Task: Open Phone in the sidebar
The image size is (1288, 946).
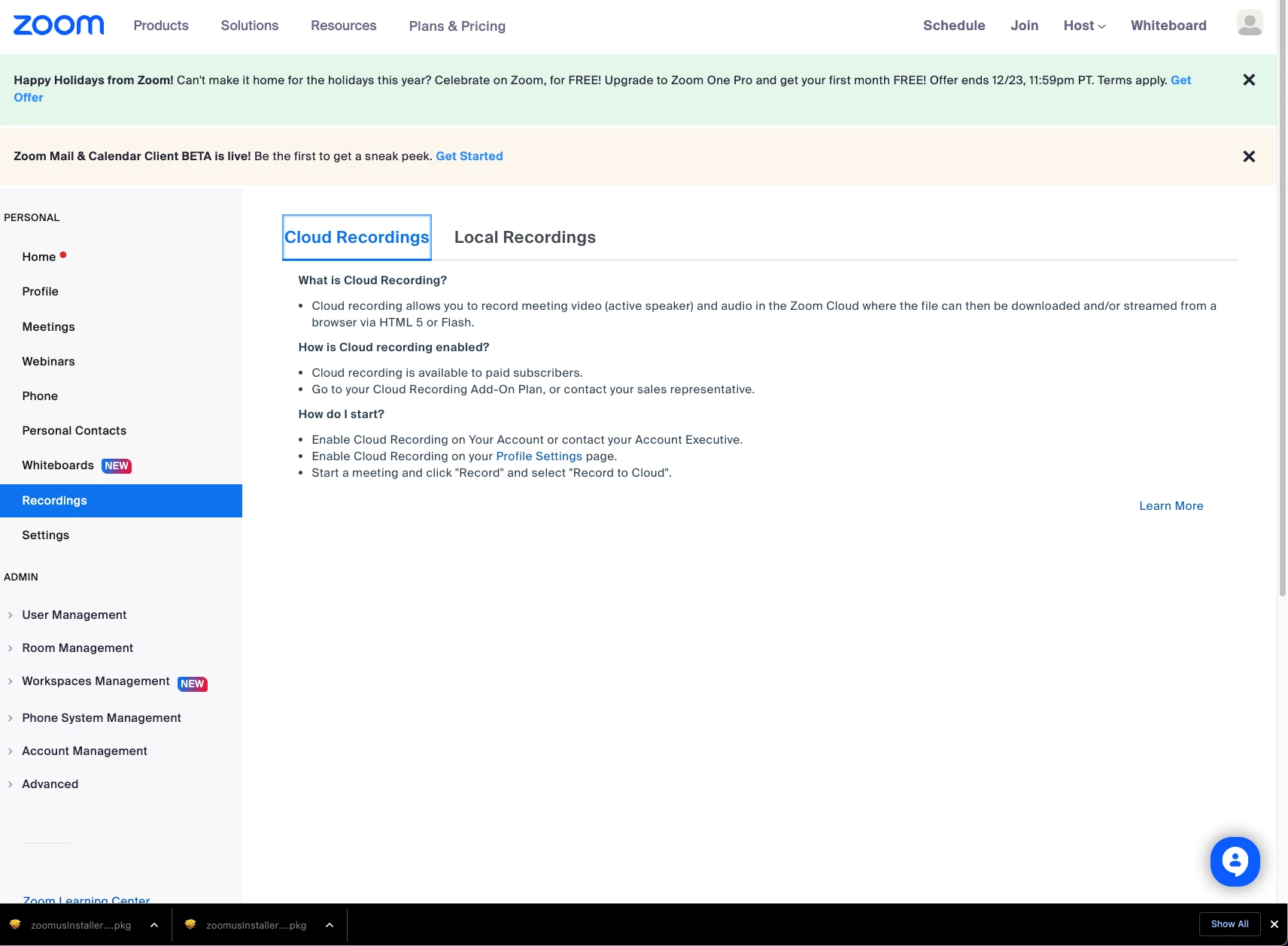Action: coord(40,396)
